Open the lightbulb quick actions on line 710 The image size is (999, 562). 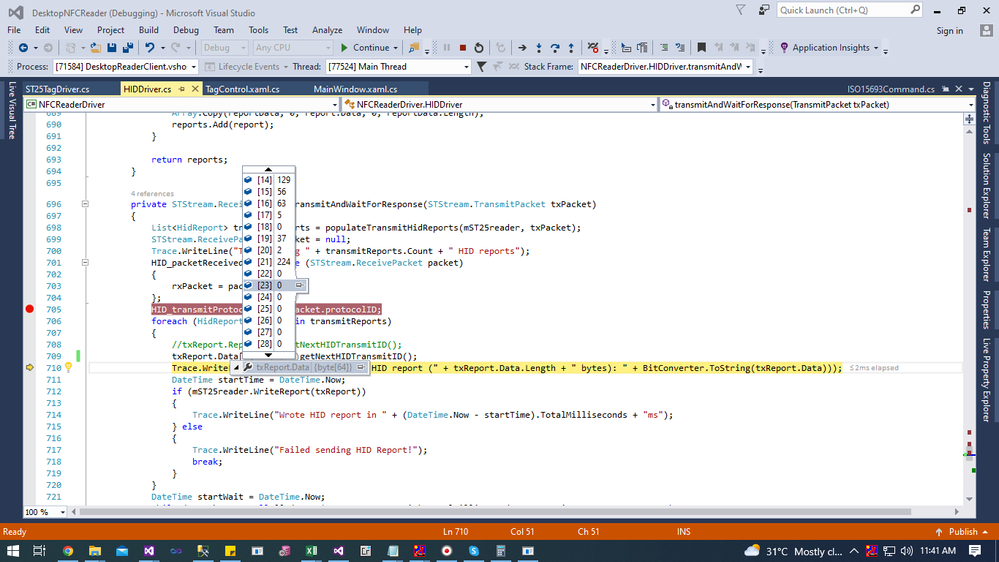pyautogui.click(x=68, y=368)
